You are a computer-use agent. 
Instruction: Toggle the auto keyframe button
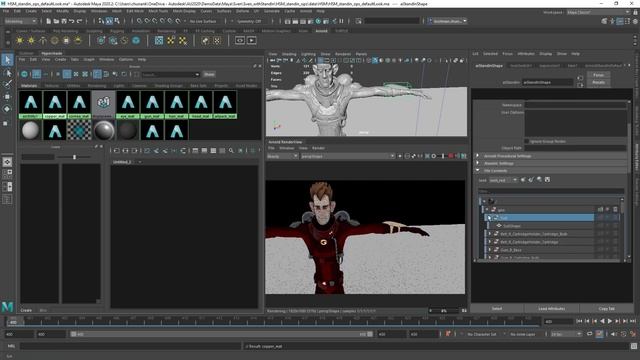[599, 334]
